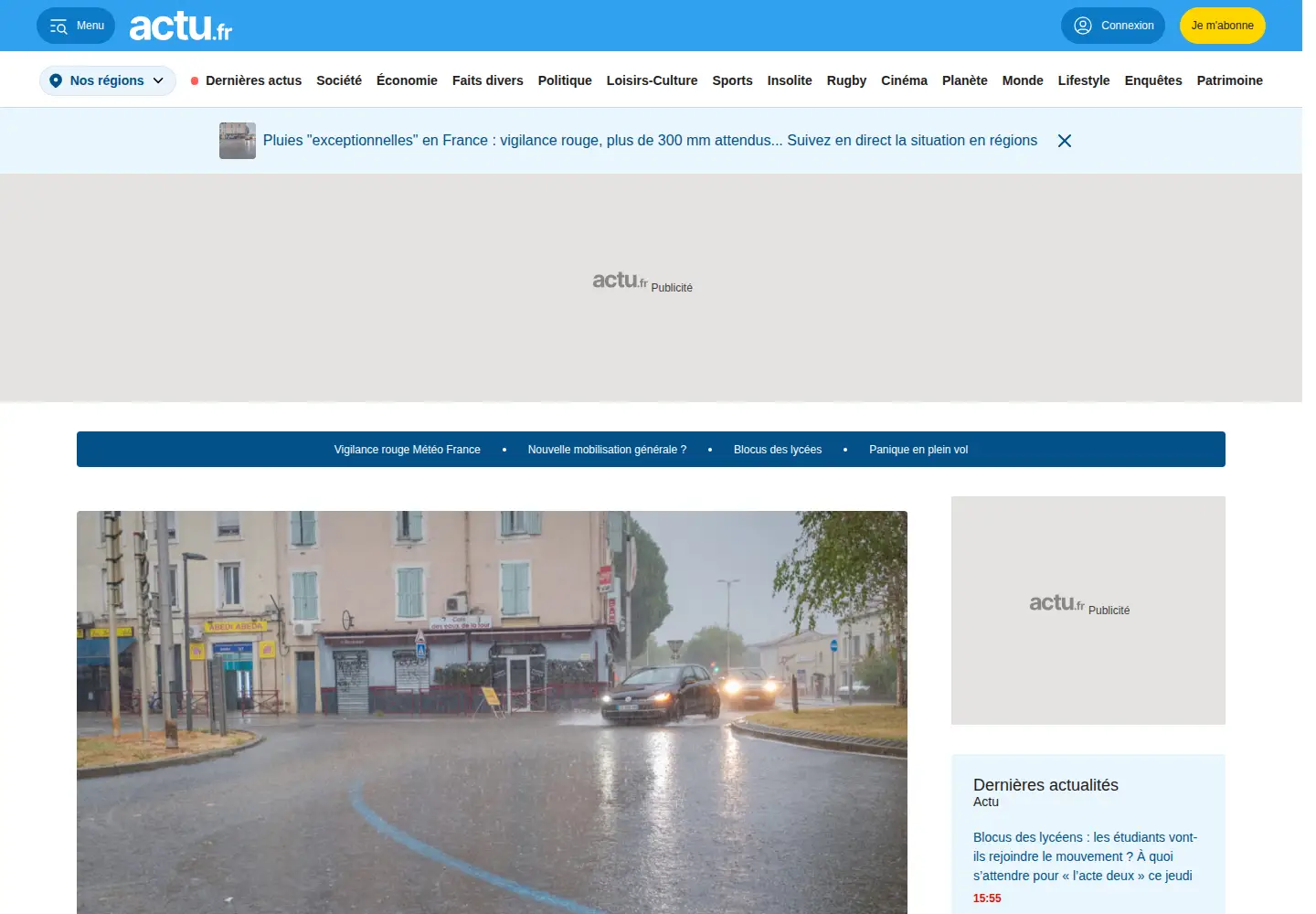Select Monde in navigation bar
Screen dimensions: 1316x914
pos(1023,80)
